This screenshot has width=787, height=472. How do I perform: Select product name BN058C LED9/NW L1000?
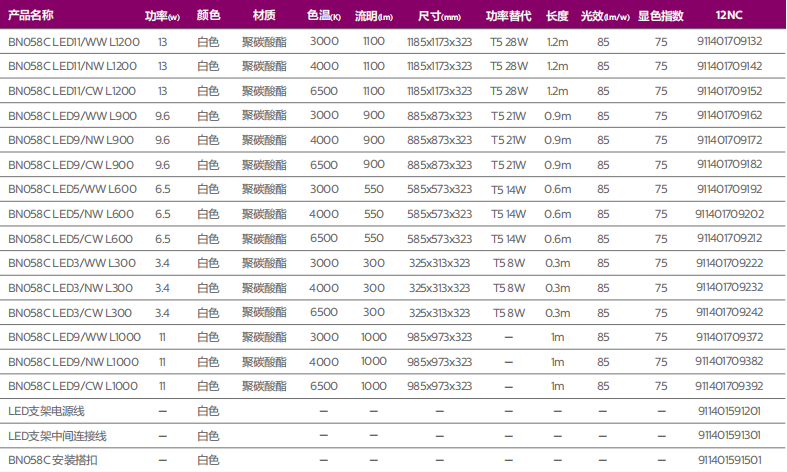(x=73, y=362)
